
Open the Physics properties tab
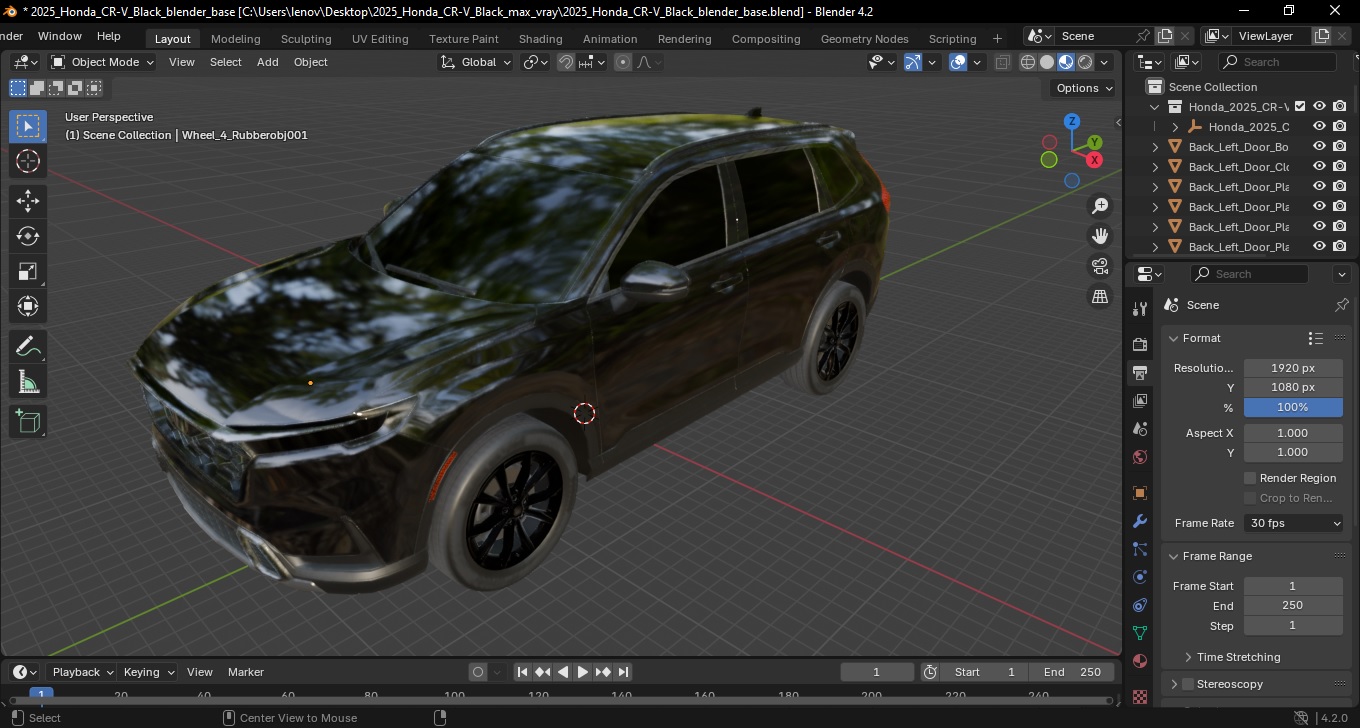[1140, 577]
